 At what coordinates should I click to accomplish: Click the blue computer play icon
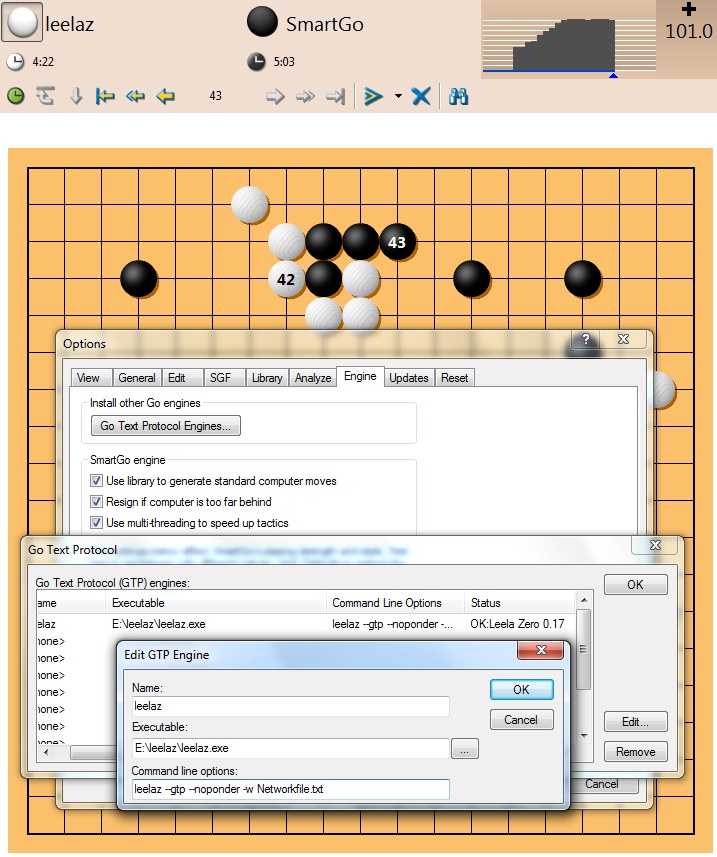(373, 96)
